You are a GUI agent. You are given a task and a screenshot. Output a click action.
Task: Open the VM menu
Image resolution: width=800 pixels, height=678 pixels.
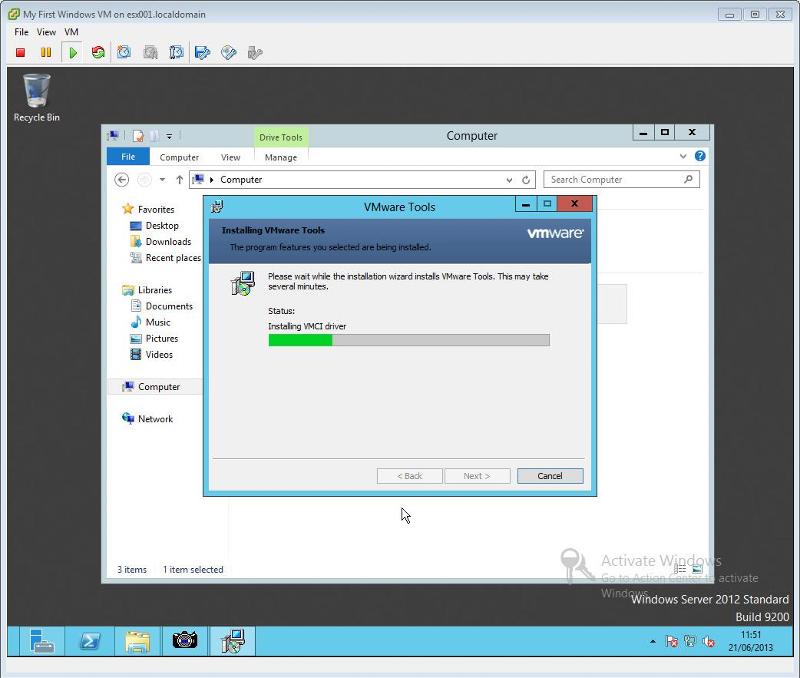point(71,32)
